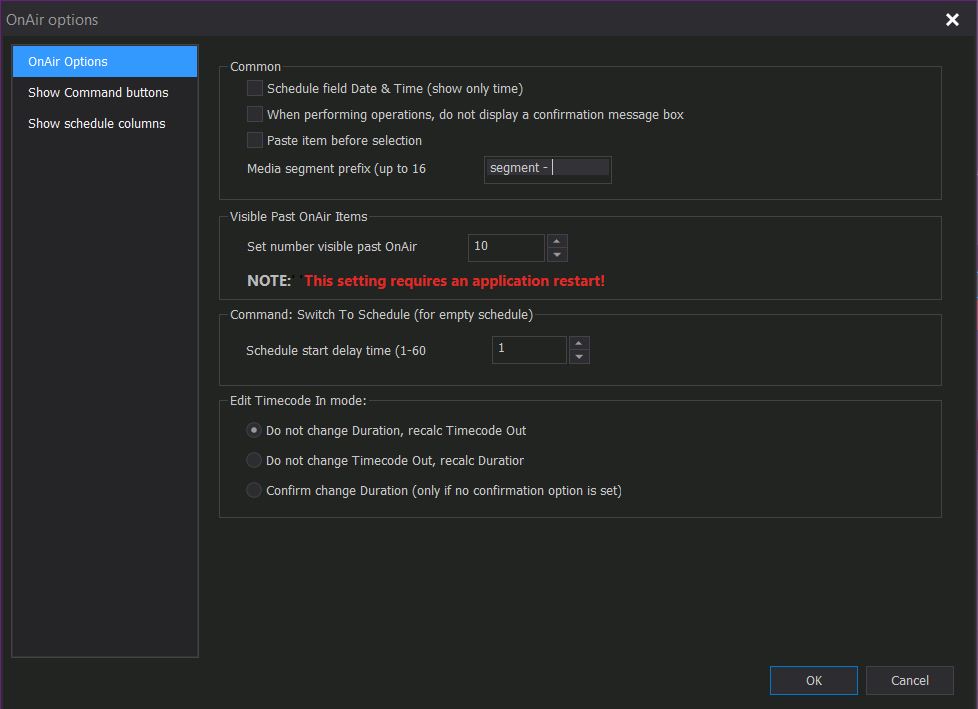Image resolution: width=978 pixels, height=709 pixels.
Task: Confirm settings with the OK button
Action: click(813, 680)
